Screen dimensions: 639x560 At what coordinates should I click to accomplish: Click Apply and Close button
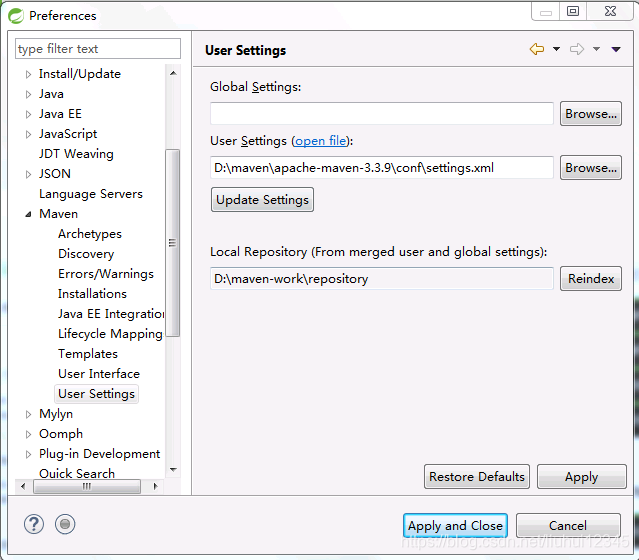455,525
